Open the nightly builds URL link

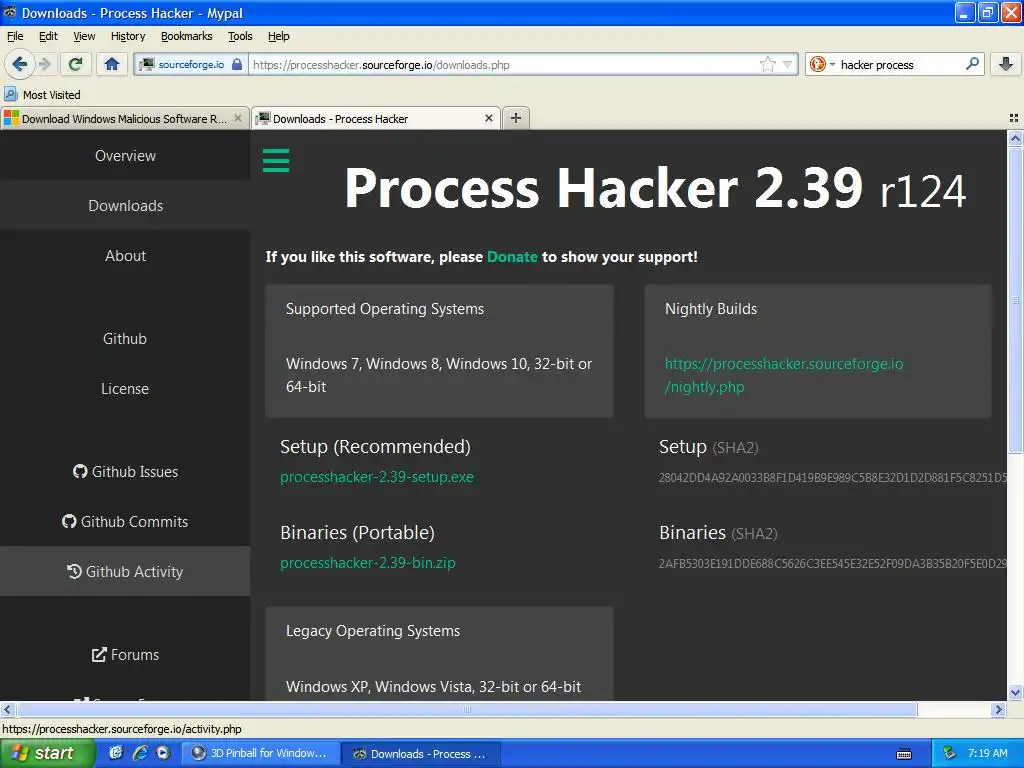784,375
